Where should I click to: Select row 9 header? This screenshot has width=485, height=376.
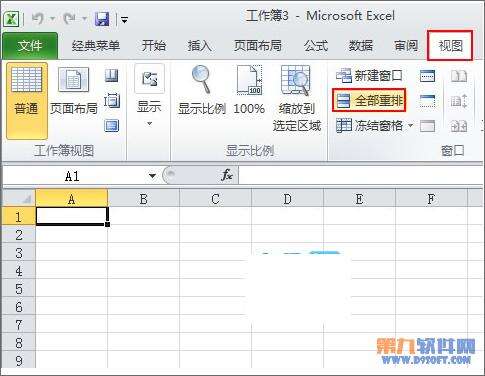point(19,360)
